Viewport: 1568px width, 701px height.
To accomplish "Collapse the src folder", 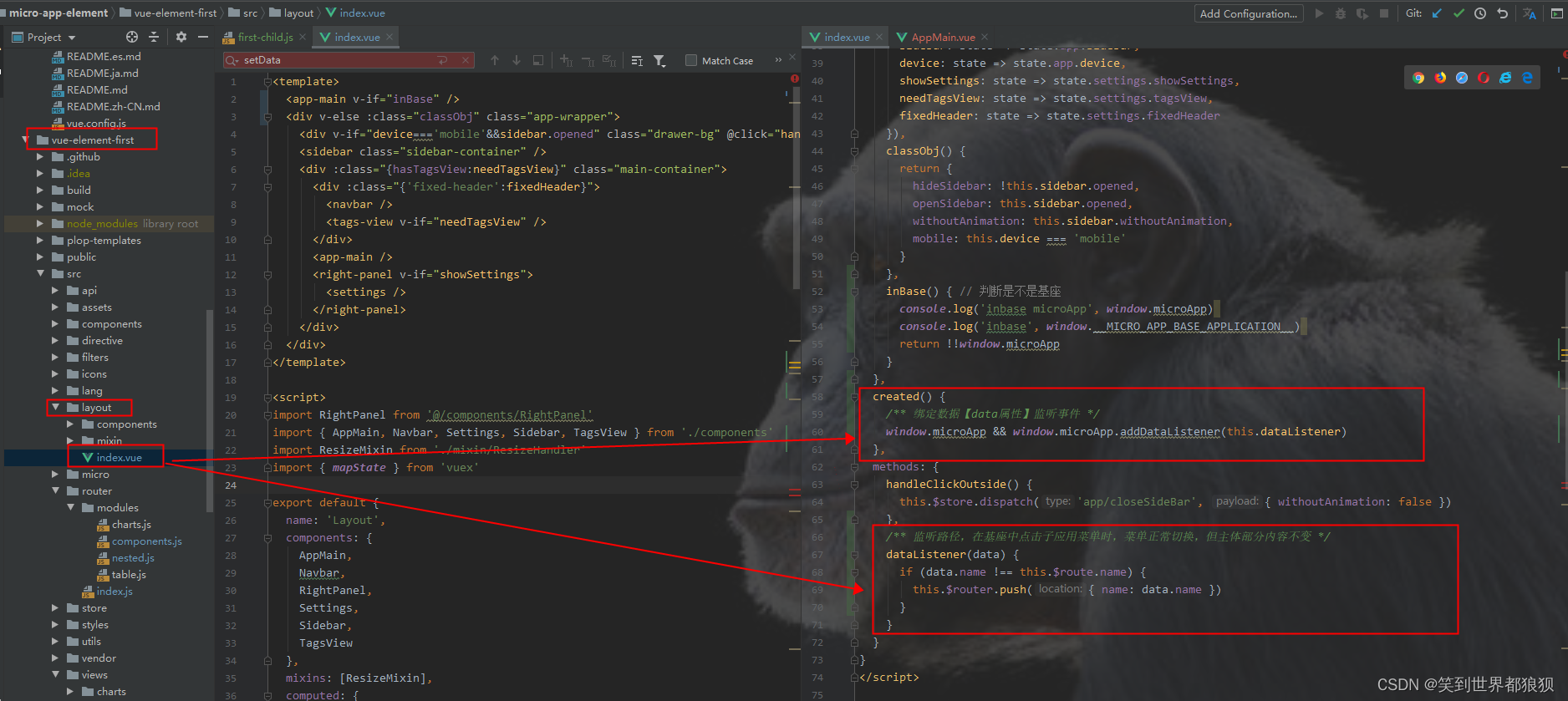I will click(x=40, y=274).
